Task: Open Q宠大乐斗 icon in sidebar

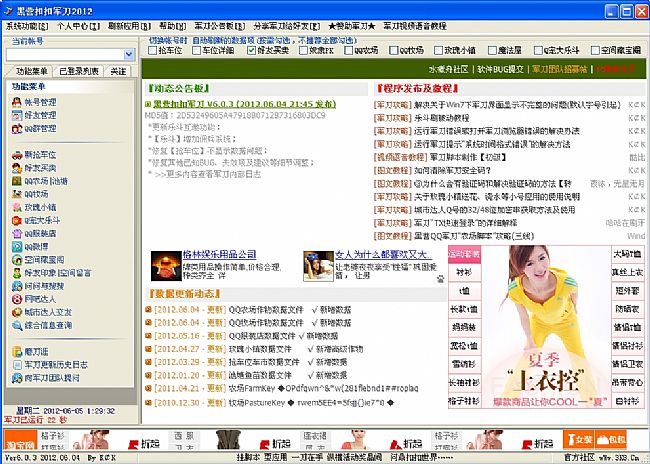Action: tap(17, 221)
